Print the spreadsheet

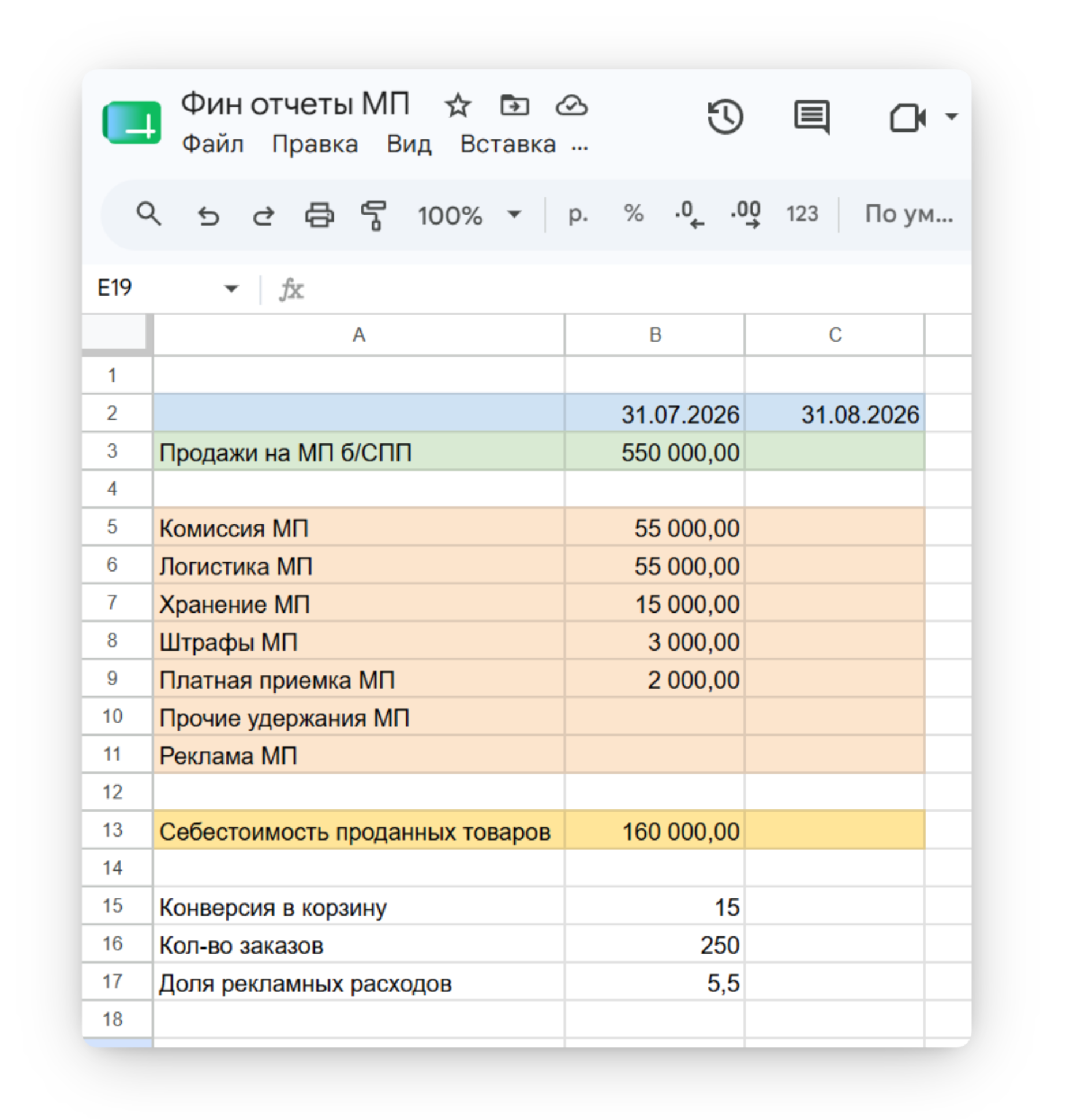tap(319, 215)
